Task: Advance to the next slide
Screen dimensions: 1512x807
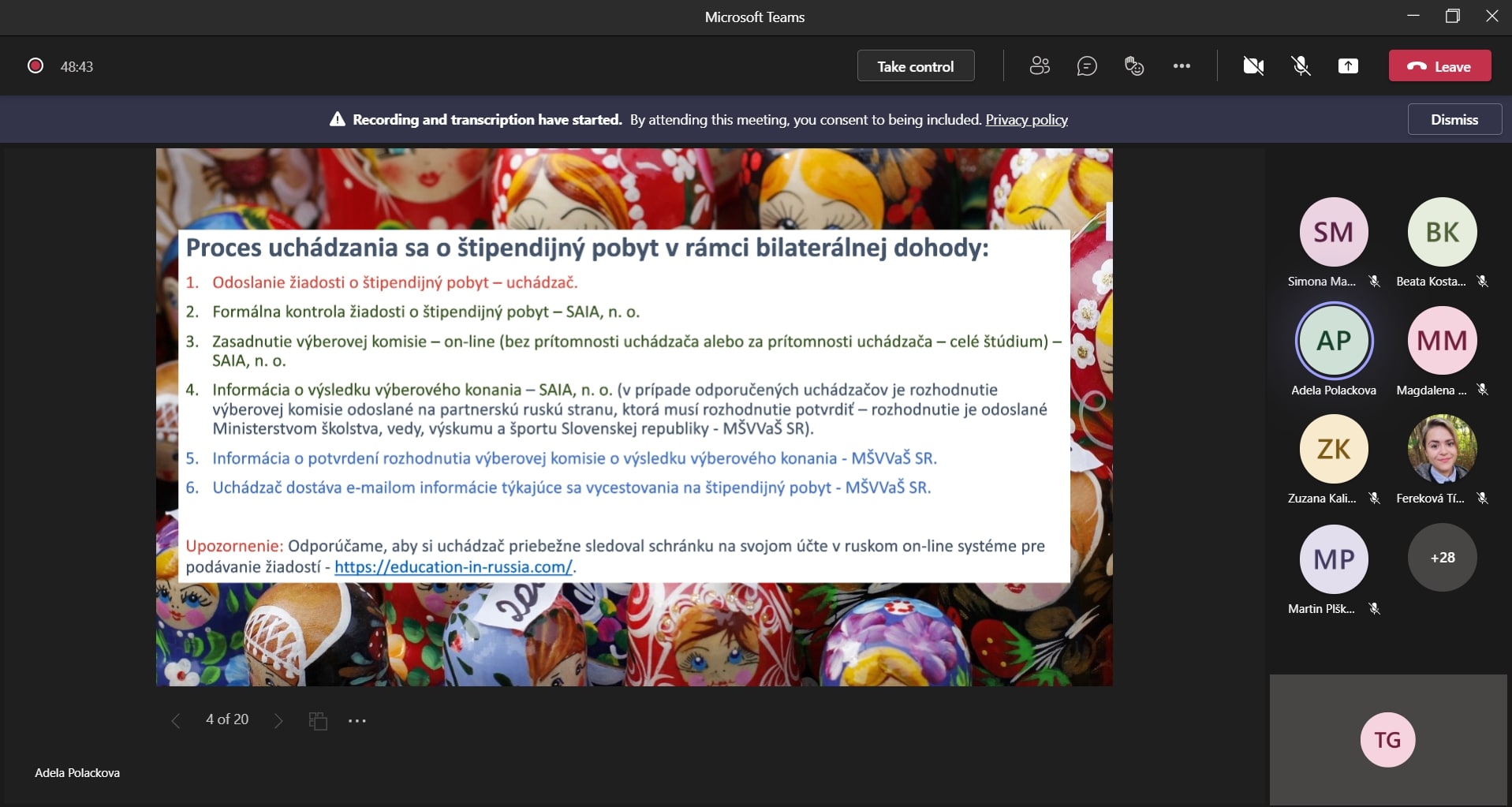Action: (x=278, y=720)
